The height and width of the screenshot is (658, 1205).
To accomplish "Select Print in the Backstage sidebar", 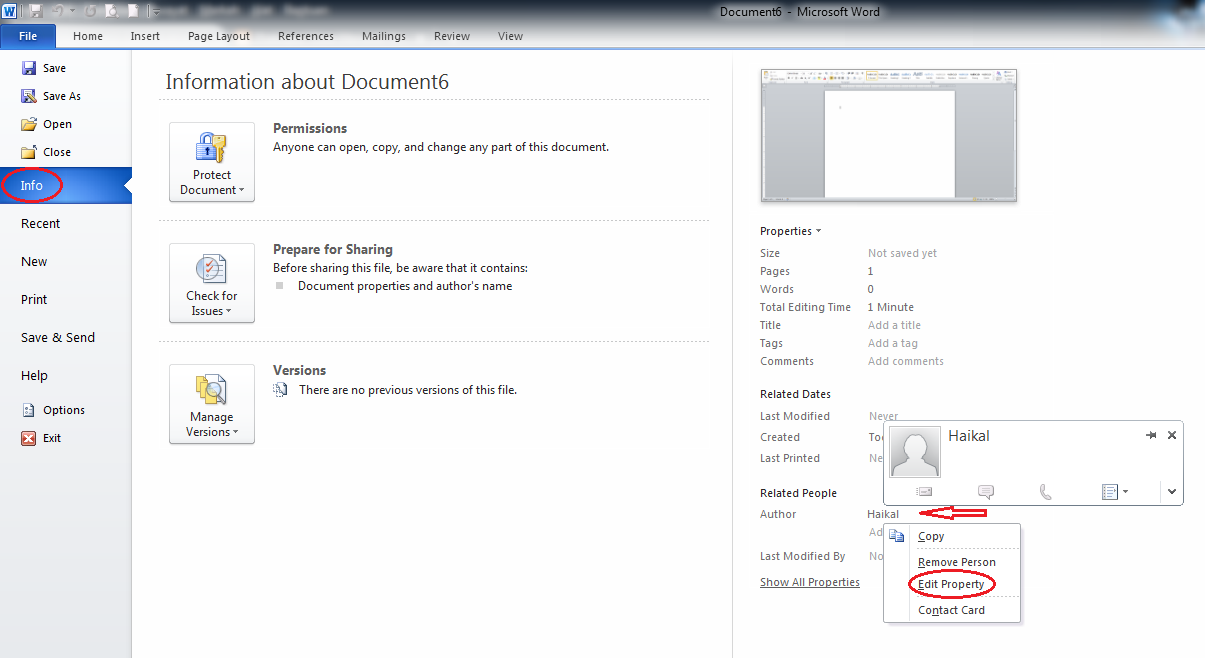I will tap(34, 300).
